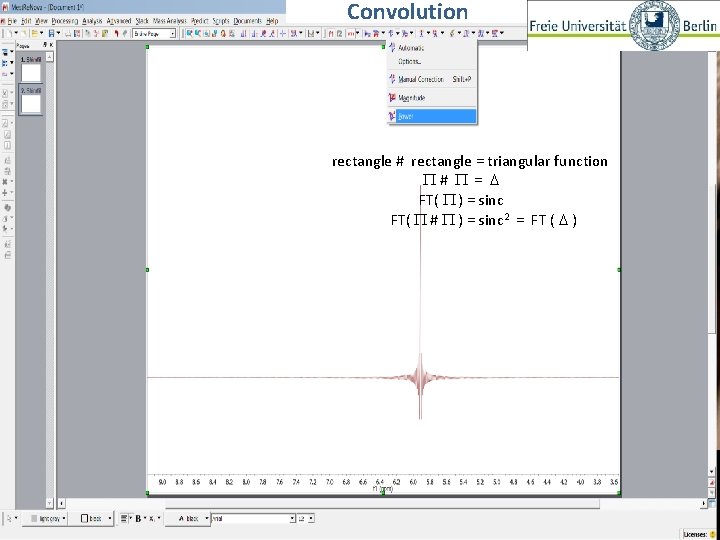The image size is (720, 540).
Task: Click the Print icon in the toolbar
Action: pos(68,33)
